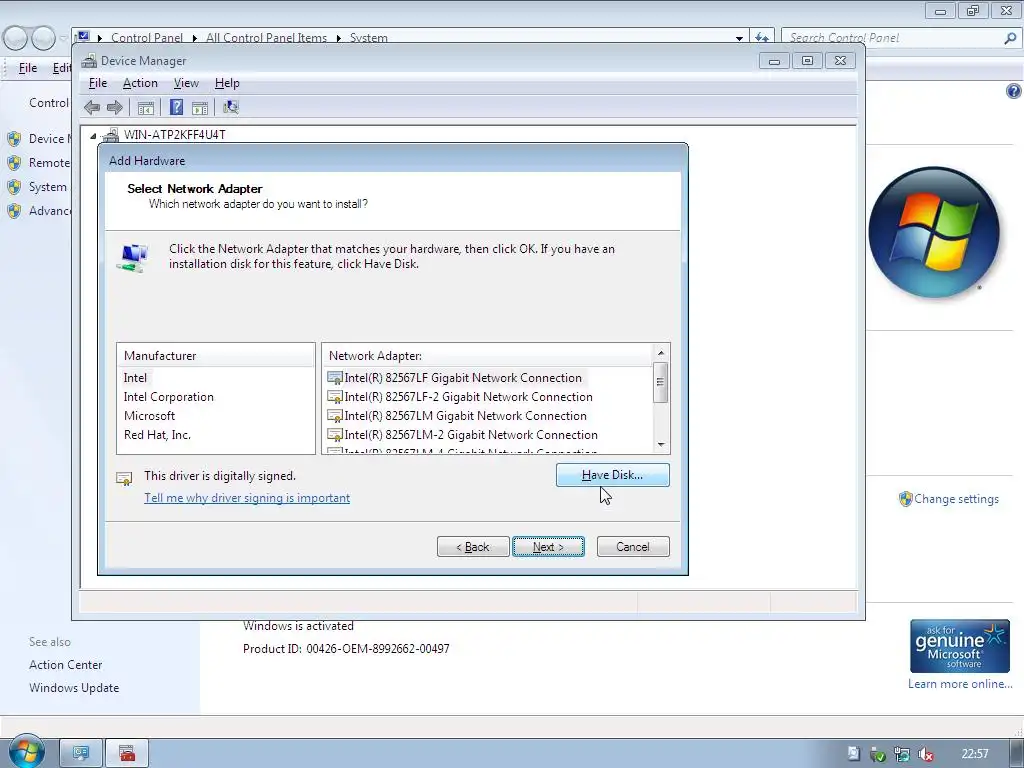Open the Windows Start orb
Image resolution: width=1024 pixels, height=768 pixels.
coord(27,751)
